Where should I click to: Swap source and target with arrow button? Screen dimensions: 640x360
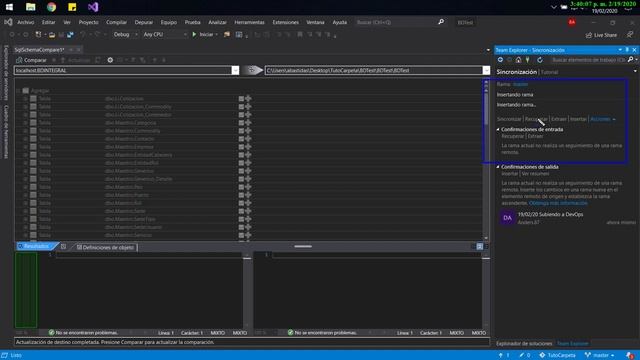[x=252, y=70]
